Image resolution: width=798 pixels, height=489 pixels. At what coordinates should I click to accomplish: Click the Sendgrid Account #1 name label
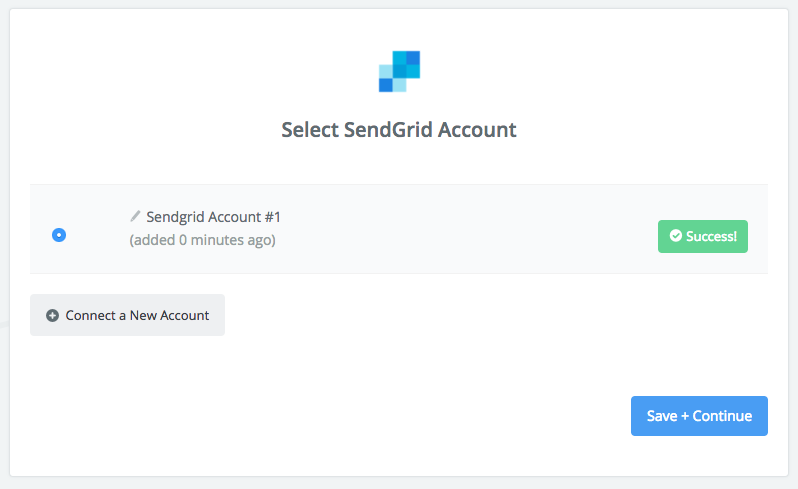[x=213, y=217]
